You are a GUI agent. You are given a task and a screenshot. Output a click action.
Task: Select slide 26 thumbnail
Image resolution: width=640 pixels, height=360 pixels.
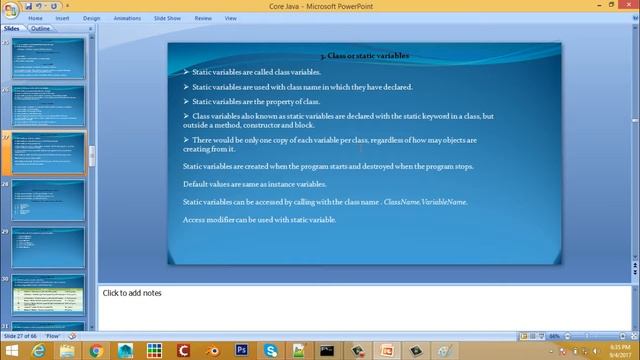48,106
